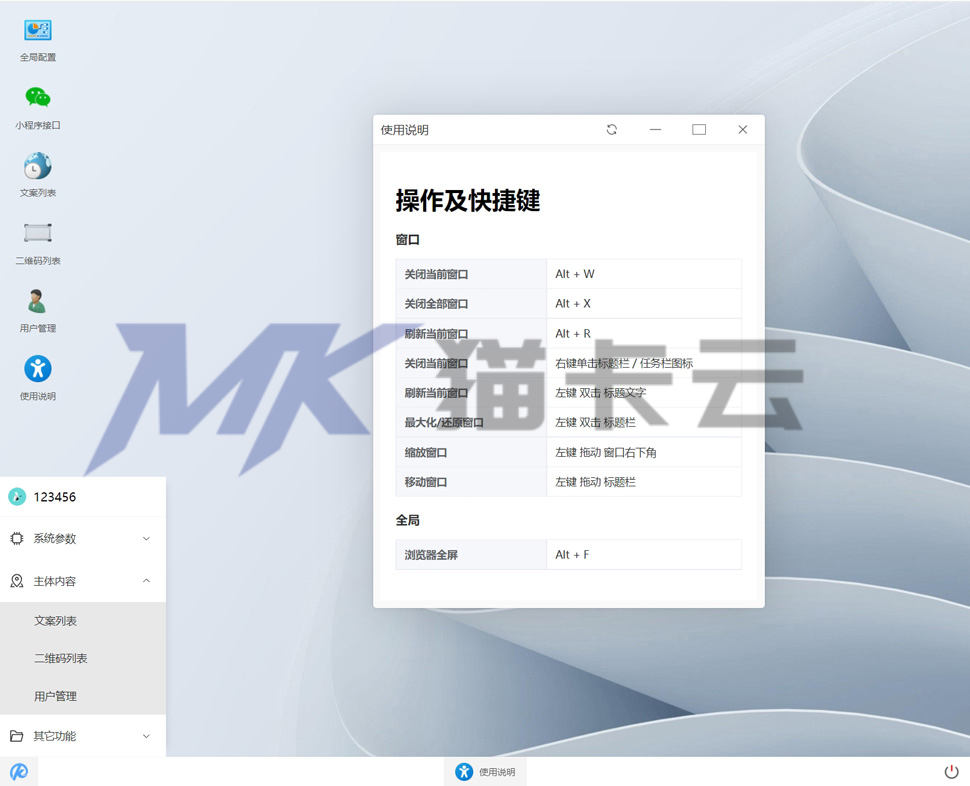
Task: Click the 其它功能 folder icon
Action: tap(17, 736)
